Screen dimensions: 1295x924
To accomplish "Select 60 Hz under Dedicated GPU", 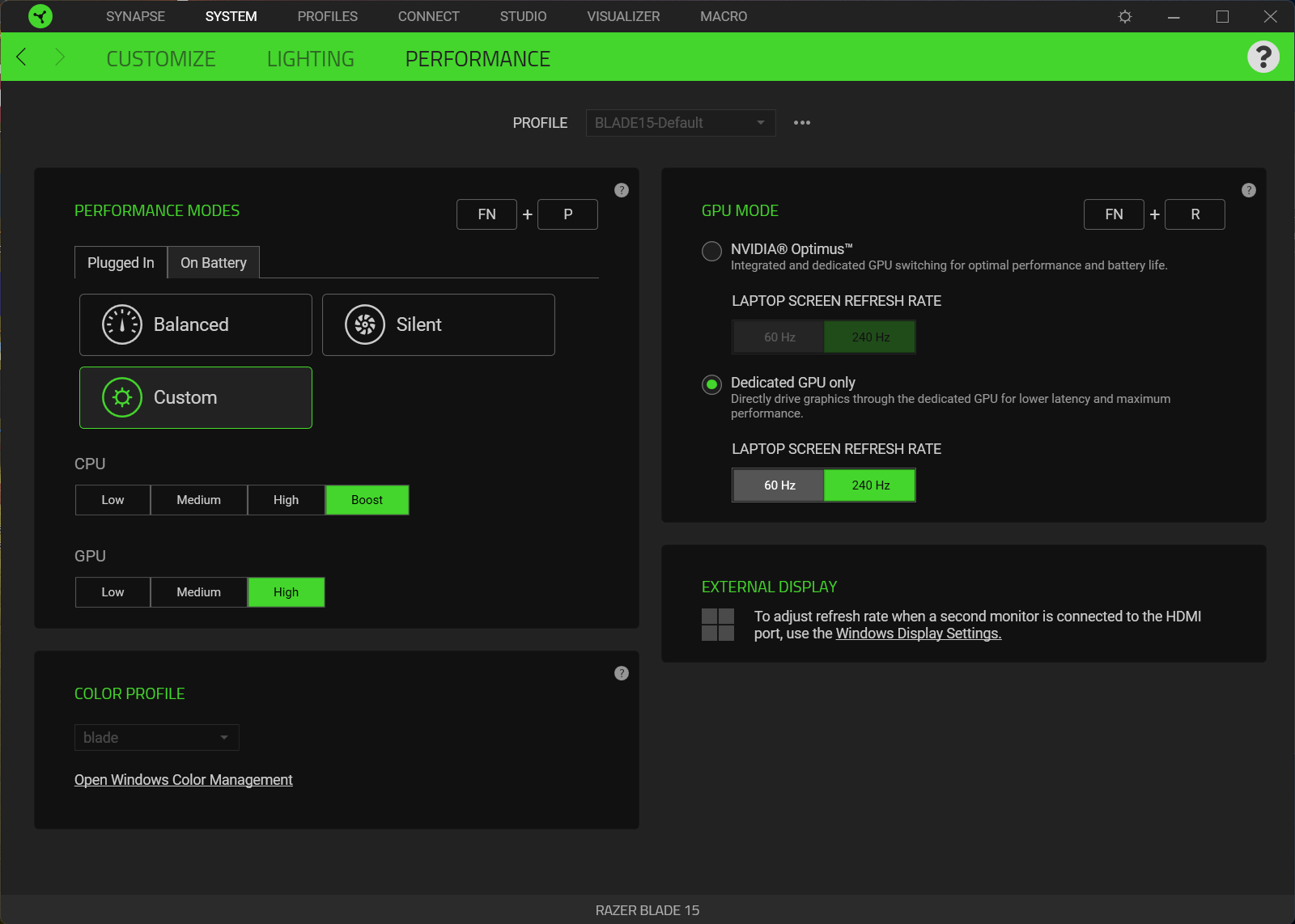I will tap(779, 485).
